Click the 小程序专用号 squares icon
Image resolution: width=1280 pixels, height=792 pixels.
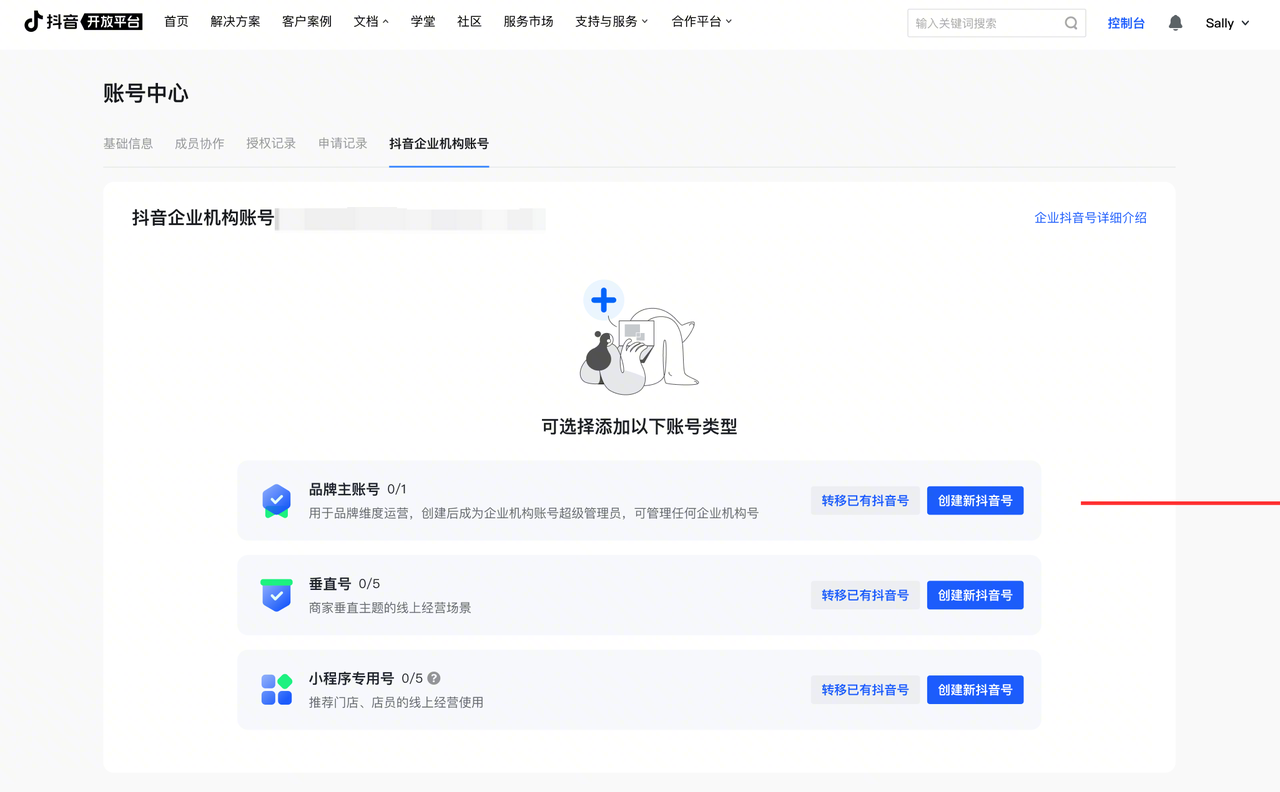(276, 689)
